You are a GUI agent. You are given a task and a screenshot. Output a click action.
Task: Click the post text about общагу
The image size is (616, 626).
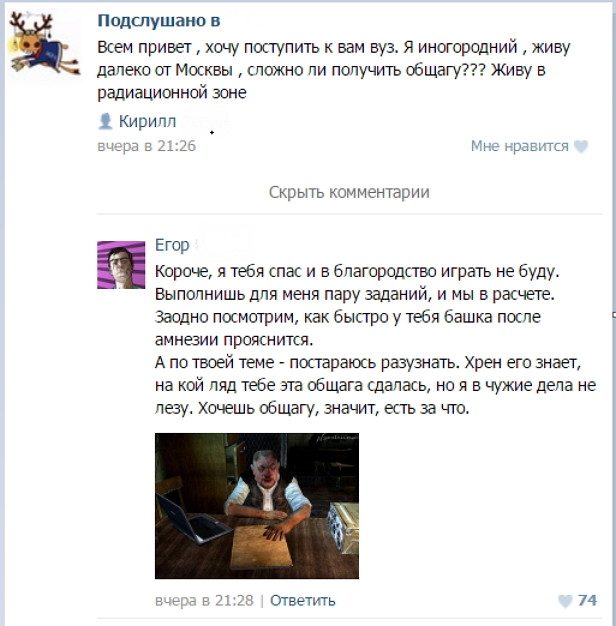click(334, 70)
